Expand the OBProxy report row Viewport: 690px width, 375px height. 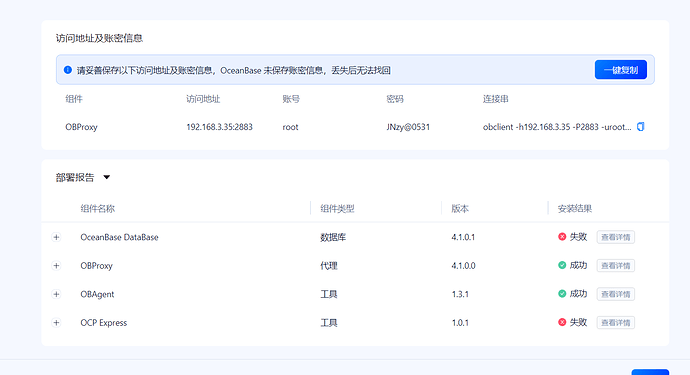(x=56, y=266)
